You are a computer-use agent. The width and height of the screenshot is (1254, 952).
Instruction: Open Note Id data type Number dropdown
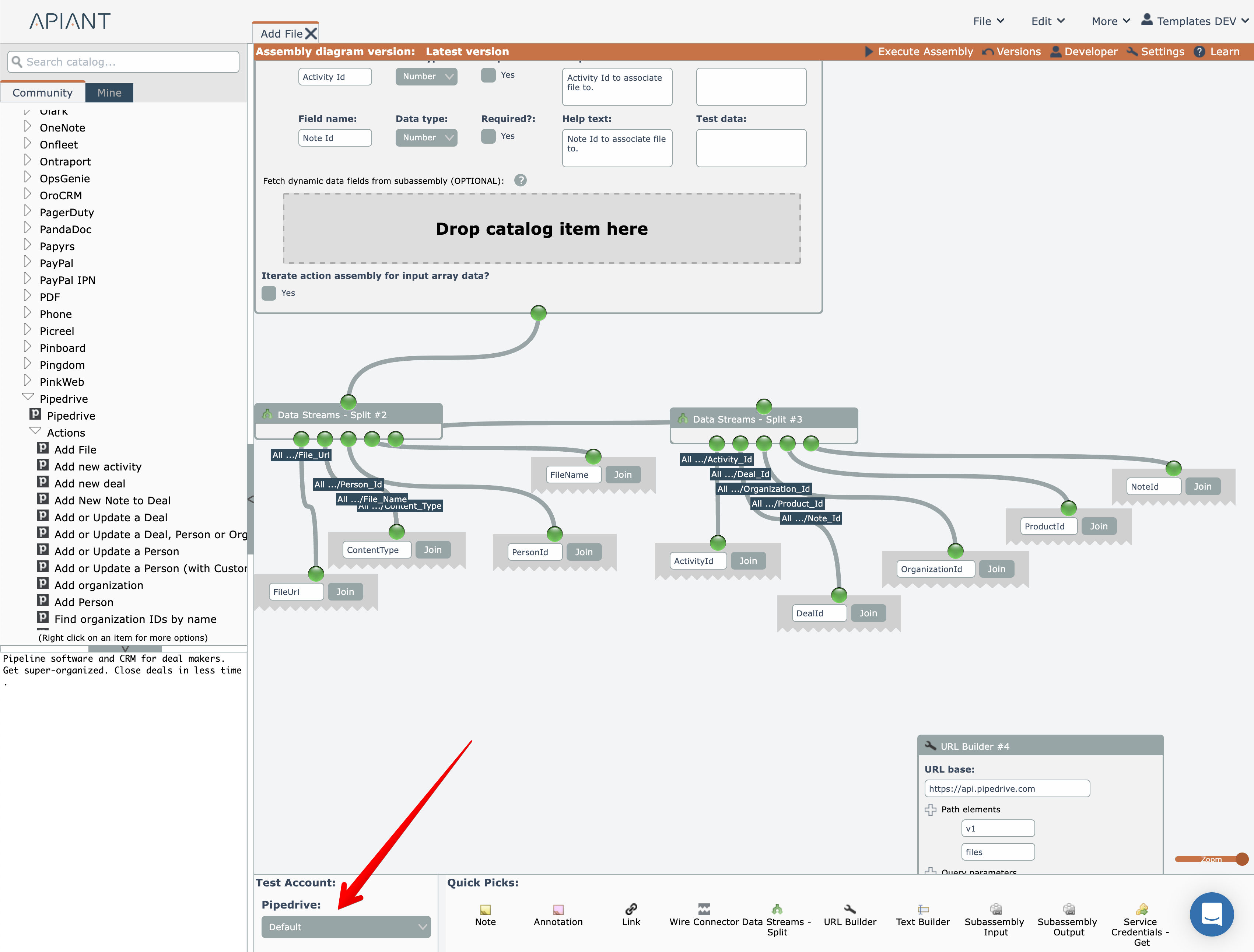tap(426, 137)
